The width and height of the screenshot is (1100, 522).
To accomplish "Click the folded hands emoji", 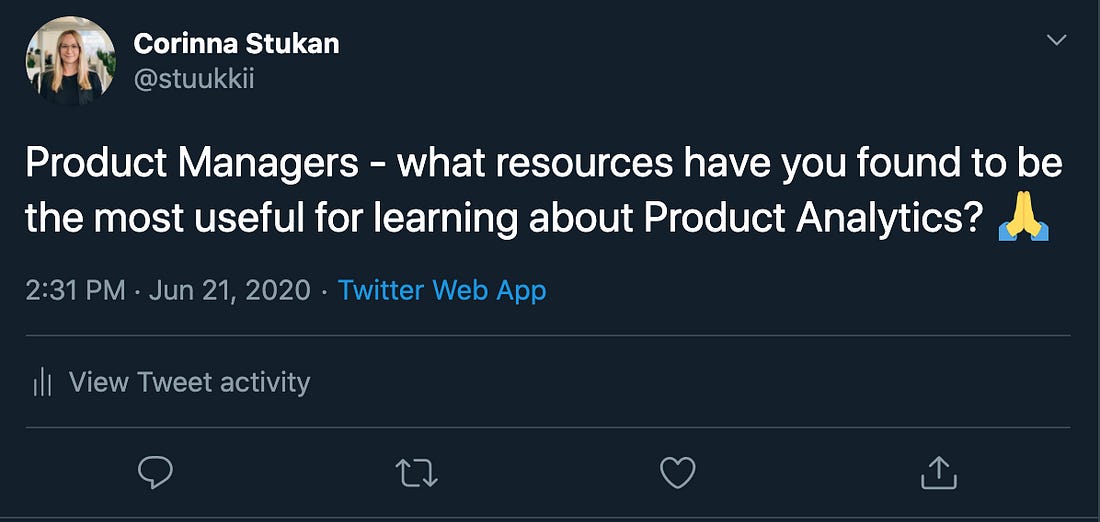I will pyautogui.click(x=1023, y=219).
